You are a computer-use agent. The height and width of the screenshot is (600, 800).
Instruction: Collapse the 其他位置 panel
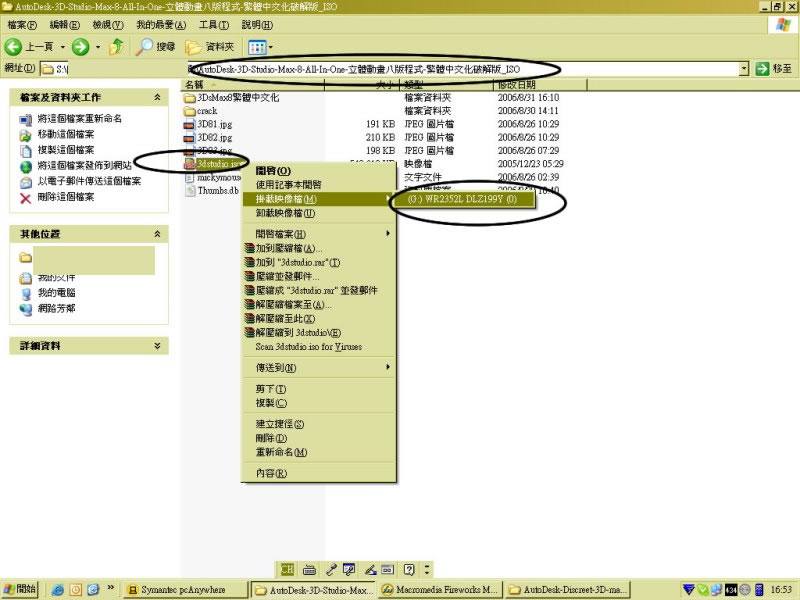click(x=157, y=234)
